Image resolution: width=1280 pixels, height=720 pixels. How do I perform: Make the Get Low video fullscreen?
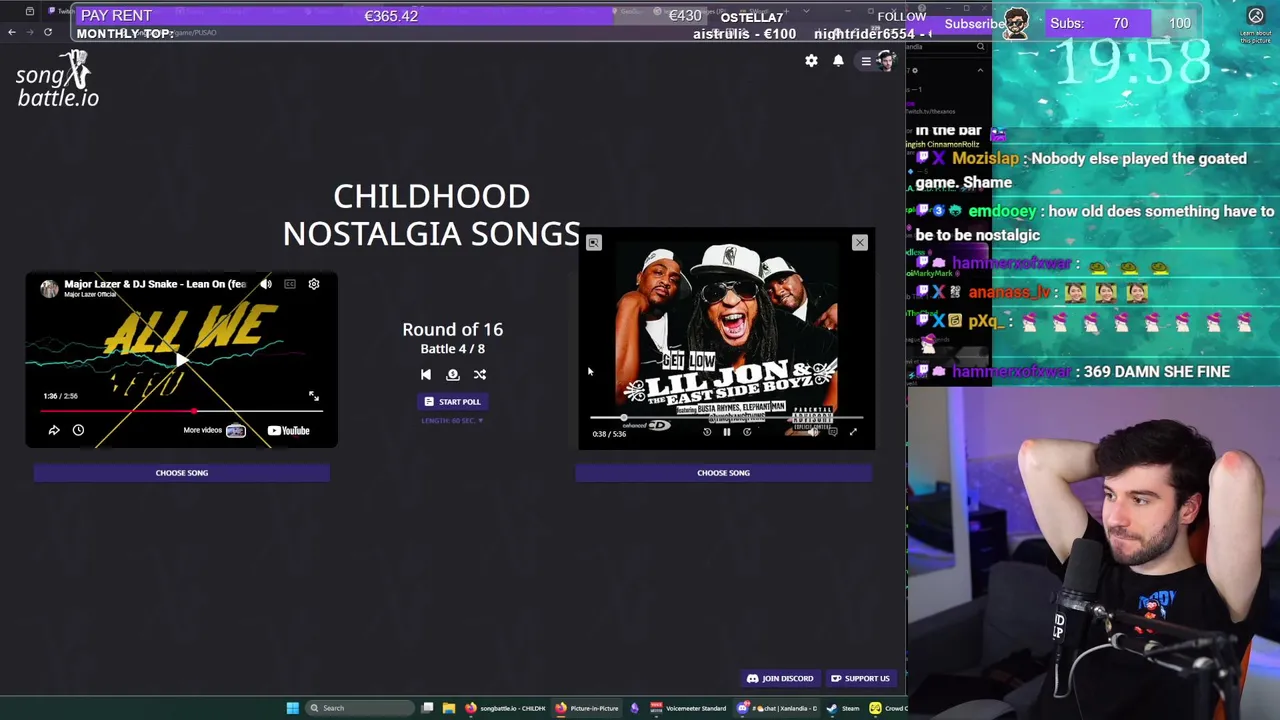[x=853, y=432]
